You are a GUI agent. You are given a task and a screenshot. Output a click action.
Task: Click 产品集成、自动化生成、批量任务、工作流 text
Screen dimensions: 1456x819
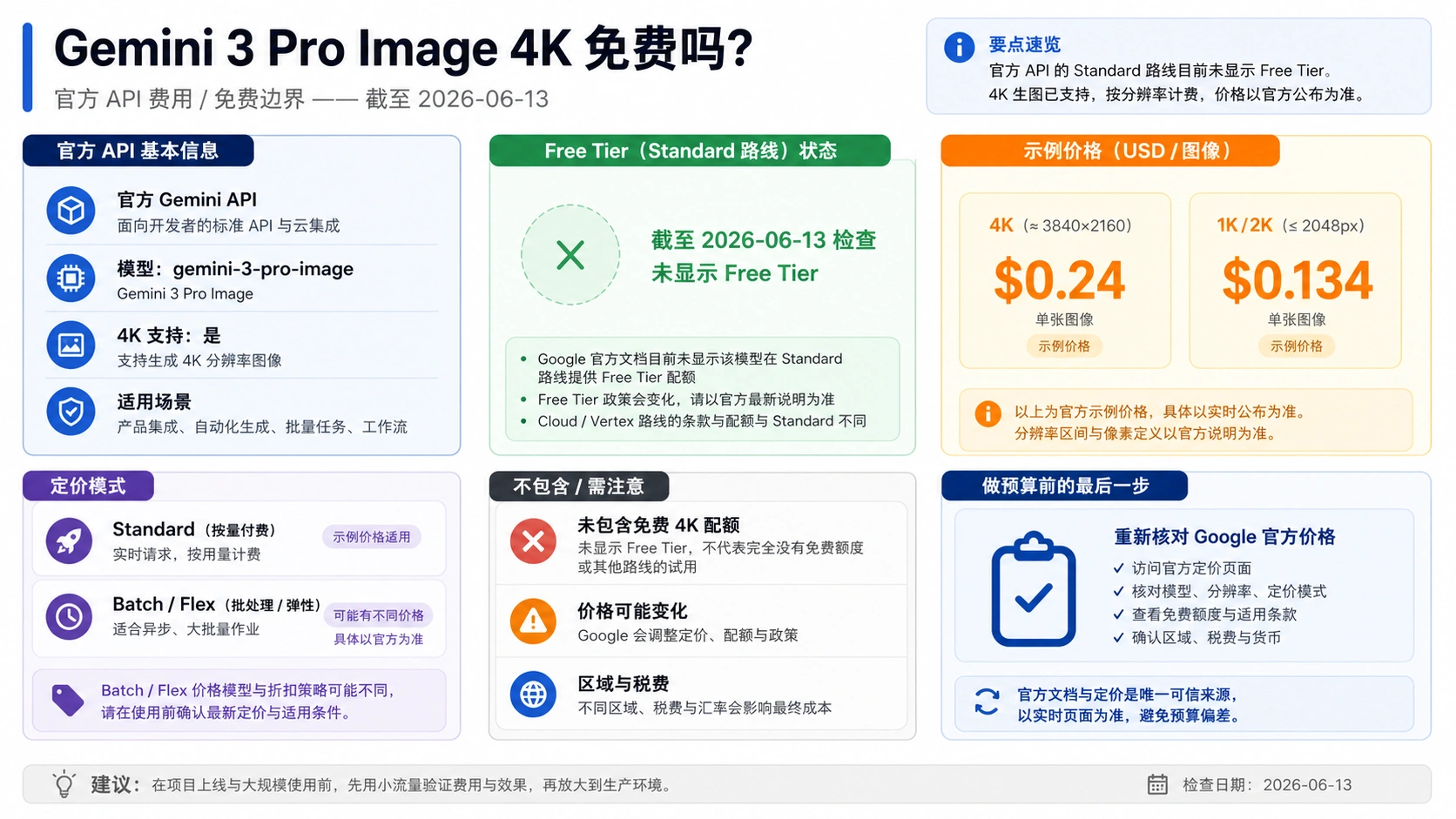262,426
